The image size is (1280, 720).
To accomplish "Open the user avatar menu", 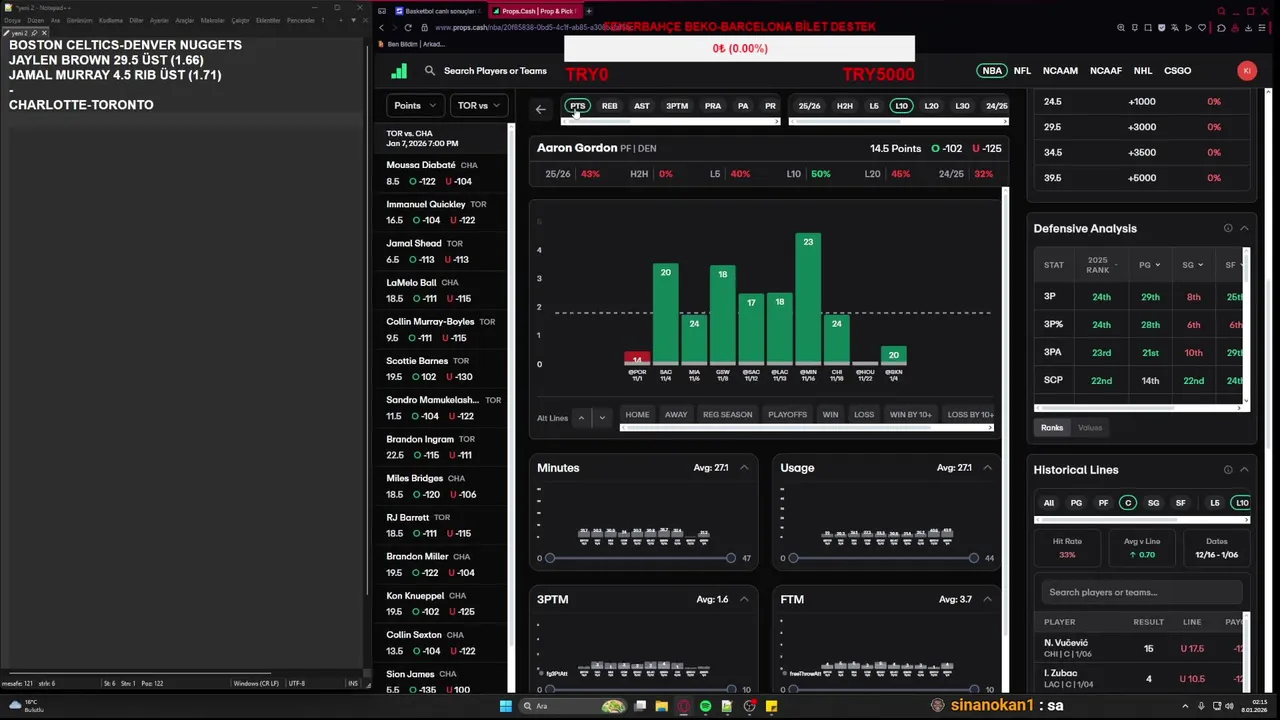I will coord(1246,71).
